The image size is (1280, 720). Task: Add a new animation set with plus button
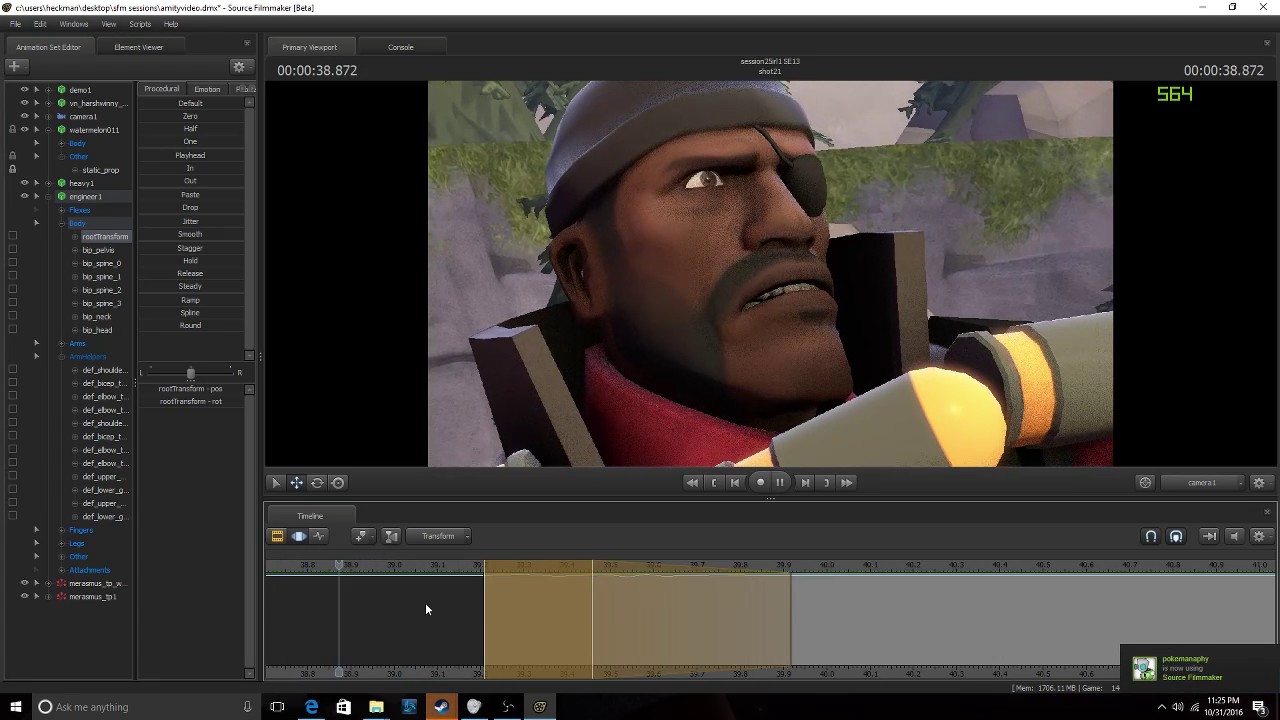pos(14,66)
